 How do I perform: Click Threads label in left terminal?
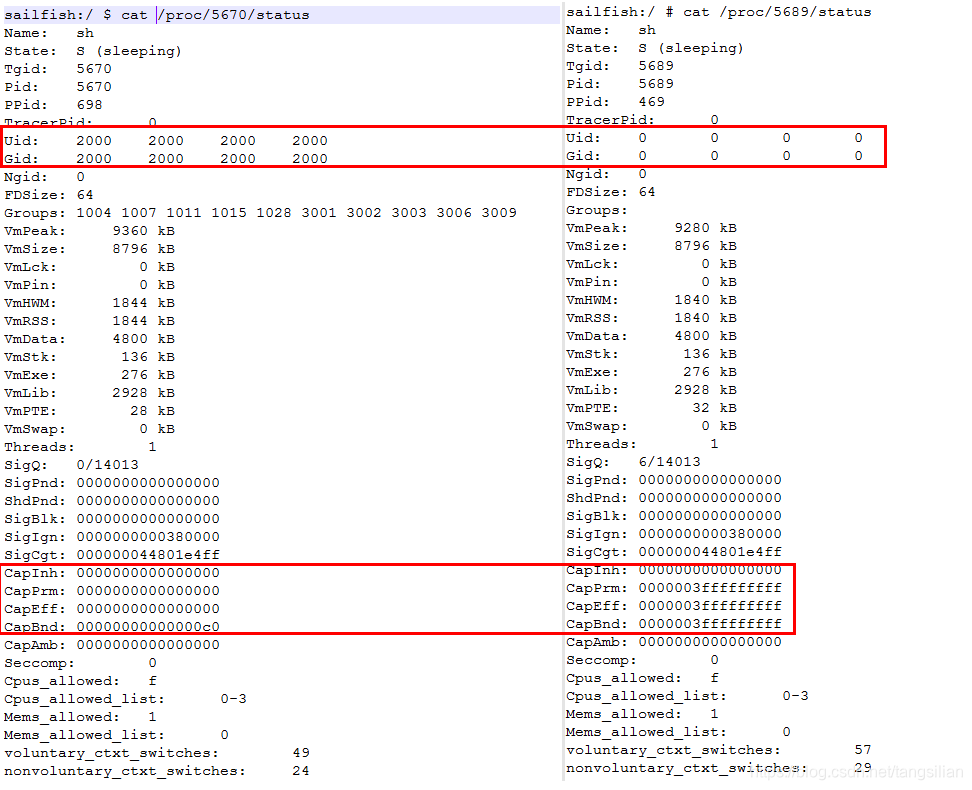pos(39,446)
